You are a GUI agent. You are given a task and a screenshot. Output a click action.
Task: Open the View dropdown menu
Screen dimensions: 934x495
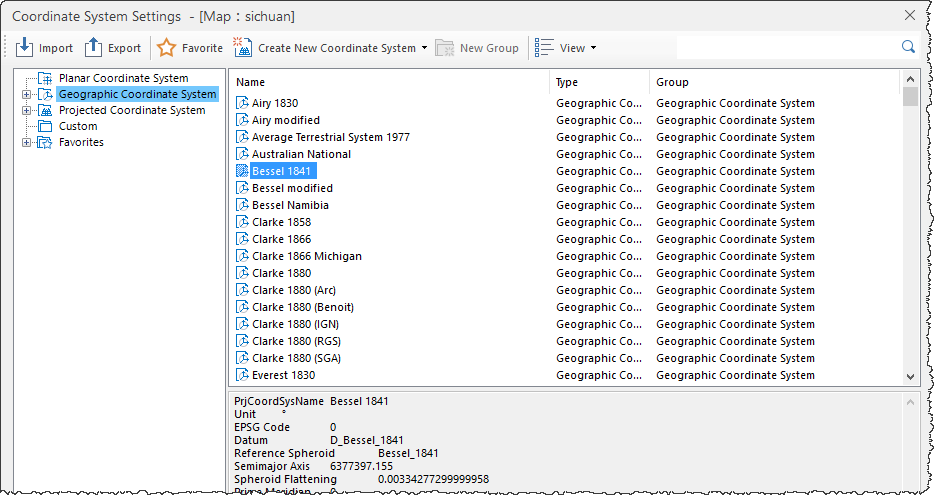point(565,48)
